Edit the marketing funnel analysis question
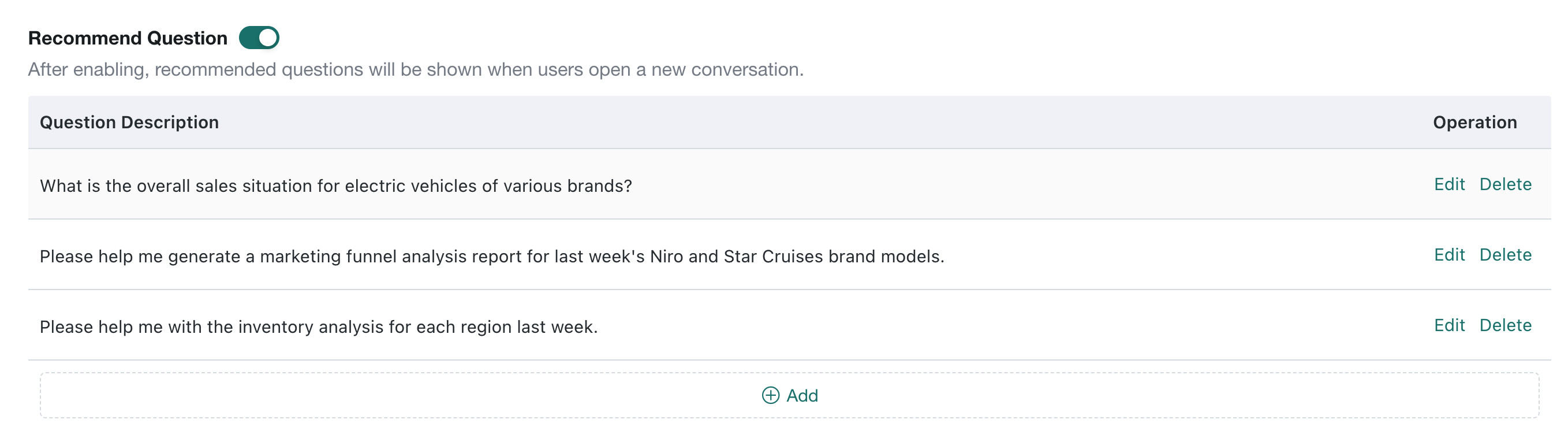1568x438 pixels. 1448,255
